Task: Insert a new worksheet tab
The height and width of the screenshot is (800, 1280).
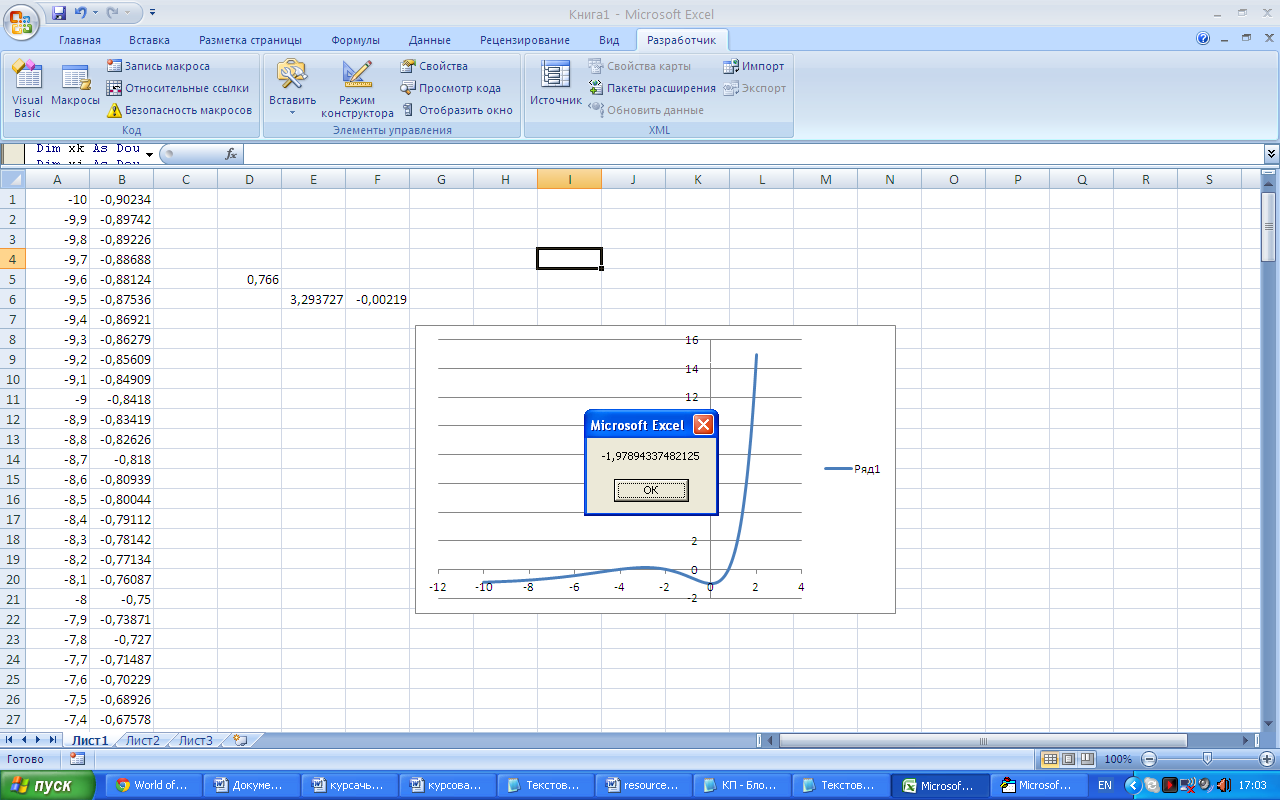Action: pos(239,740)
